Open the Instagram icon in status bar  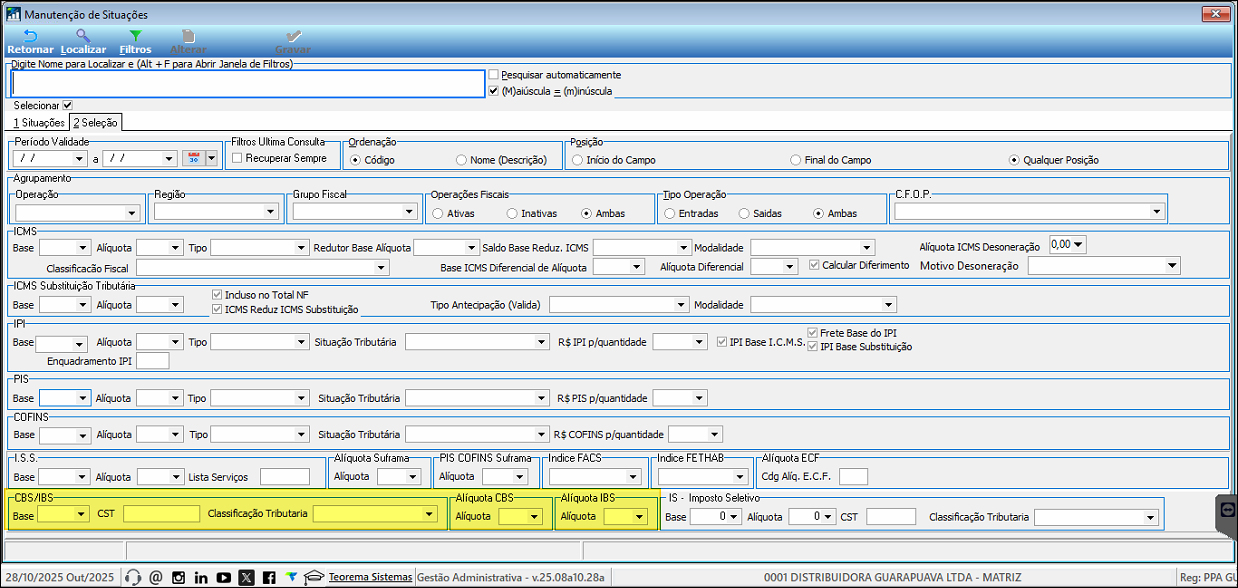point(178,577)
